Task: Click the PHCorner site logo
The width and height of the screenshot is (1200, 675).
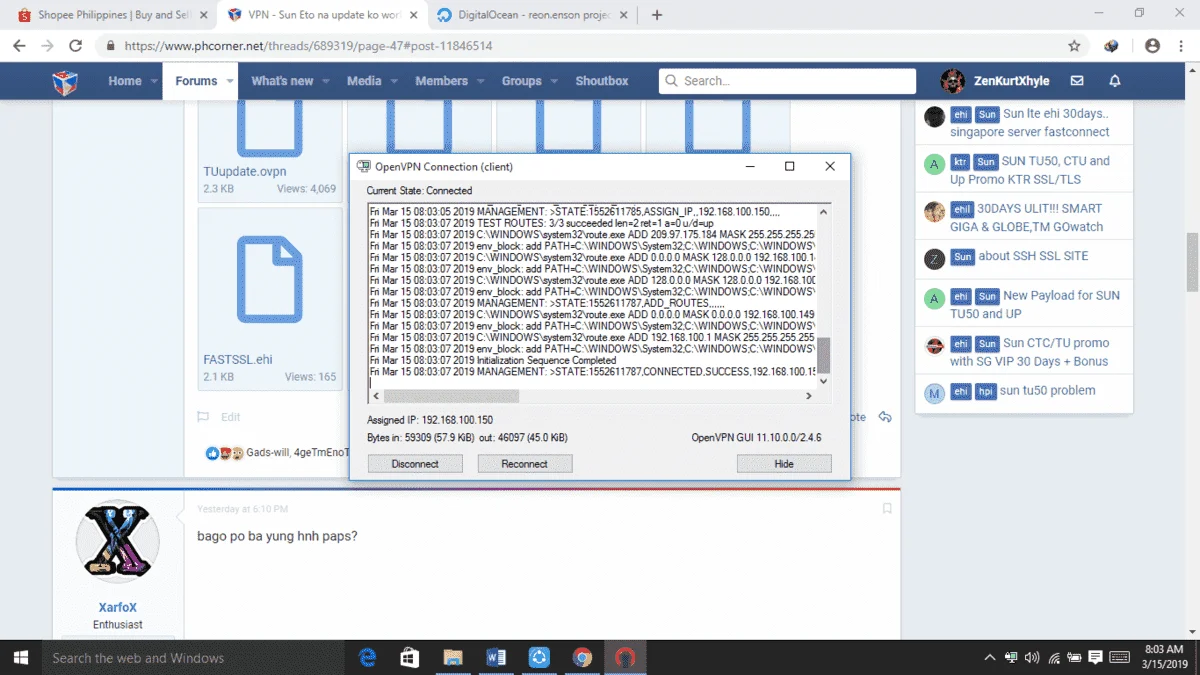Action: (65, 81)
